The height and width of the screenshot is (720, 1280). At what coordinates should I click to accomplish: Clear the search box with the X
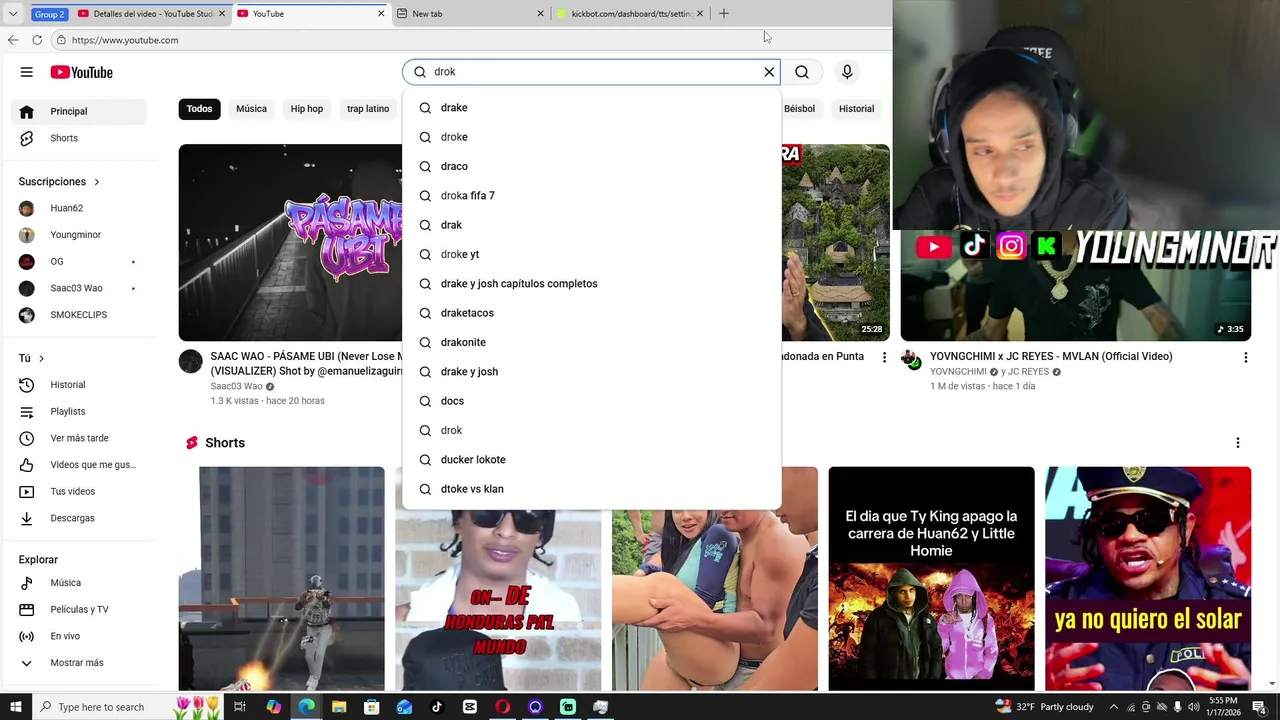coord(769,72)
